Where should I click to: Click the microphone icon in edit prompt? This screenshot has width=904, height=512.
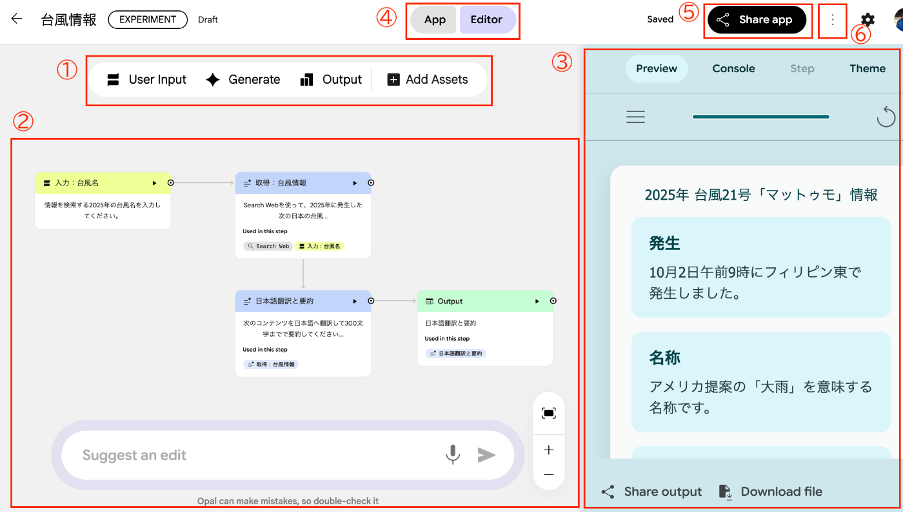(453, 455)
